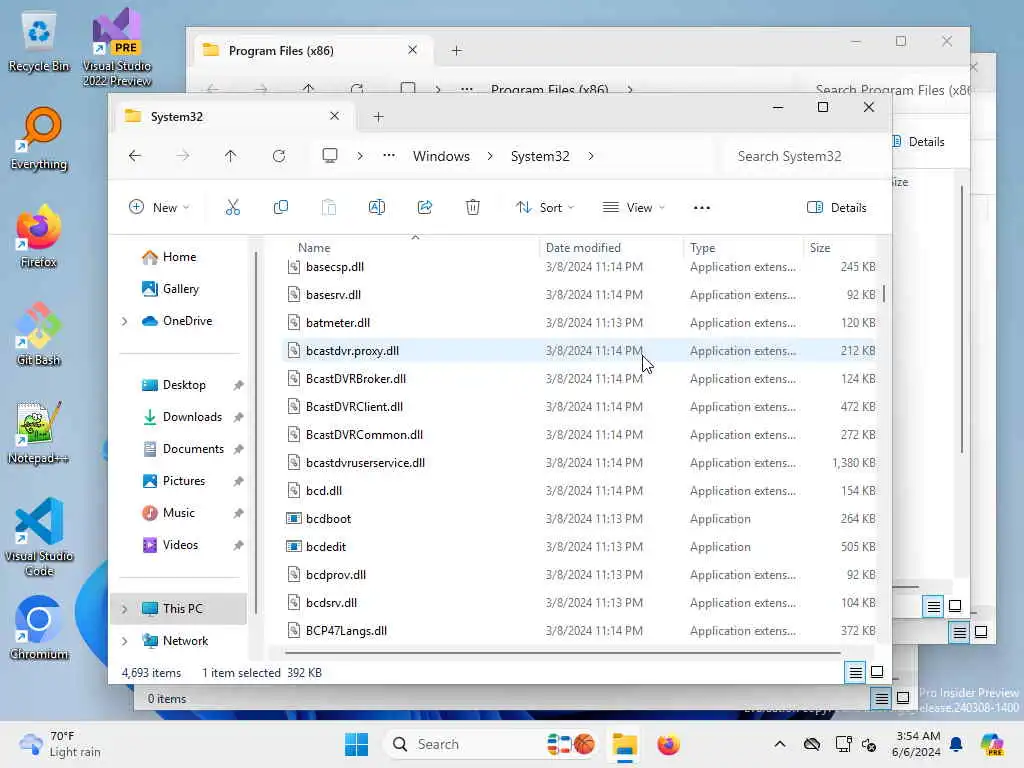Click the Share icon in the toolbar

[424, 208]
